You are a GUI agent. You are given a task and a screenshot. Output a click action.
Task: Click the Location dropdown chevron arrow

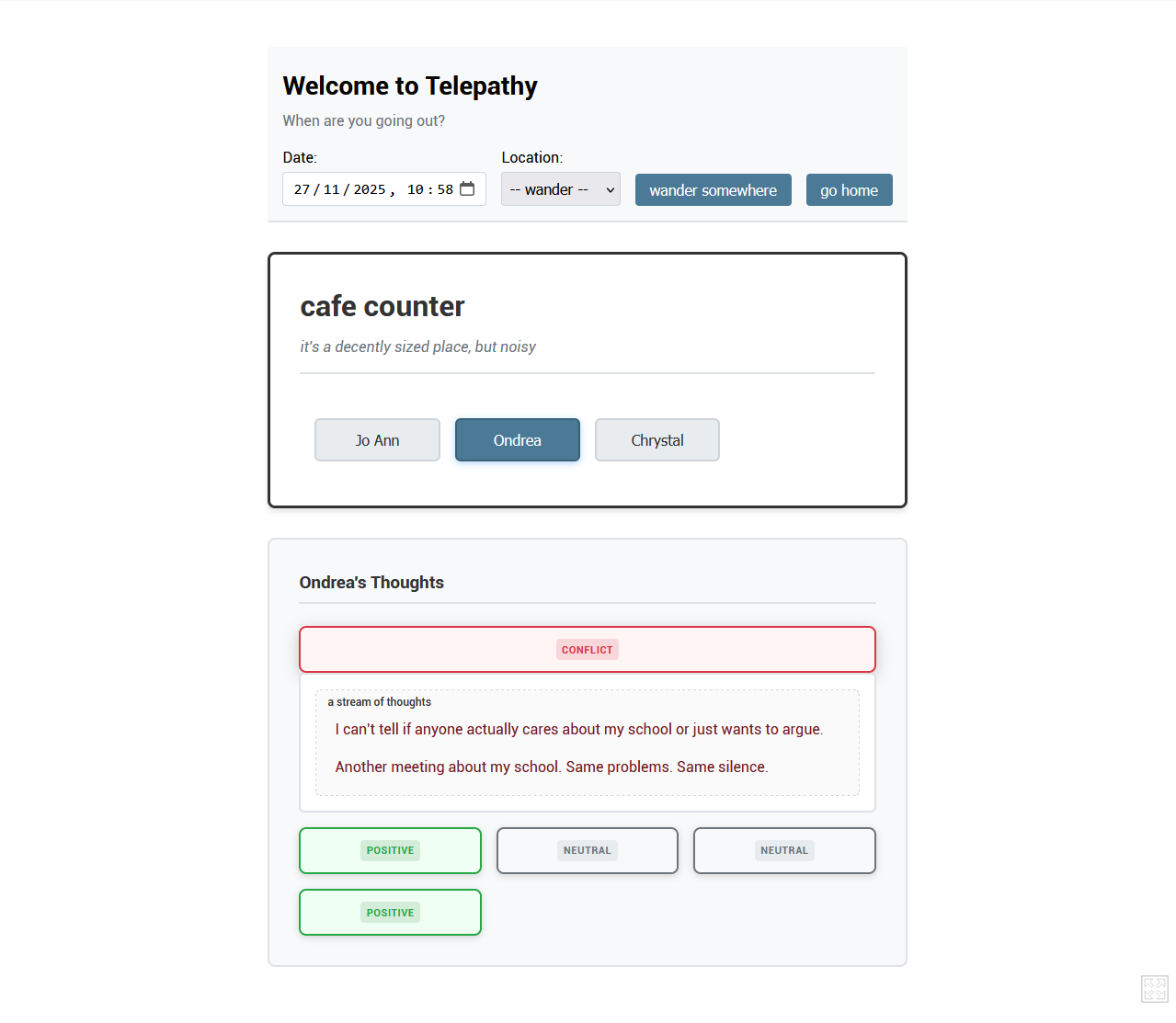point(610,190)
